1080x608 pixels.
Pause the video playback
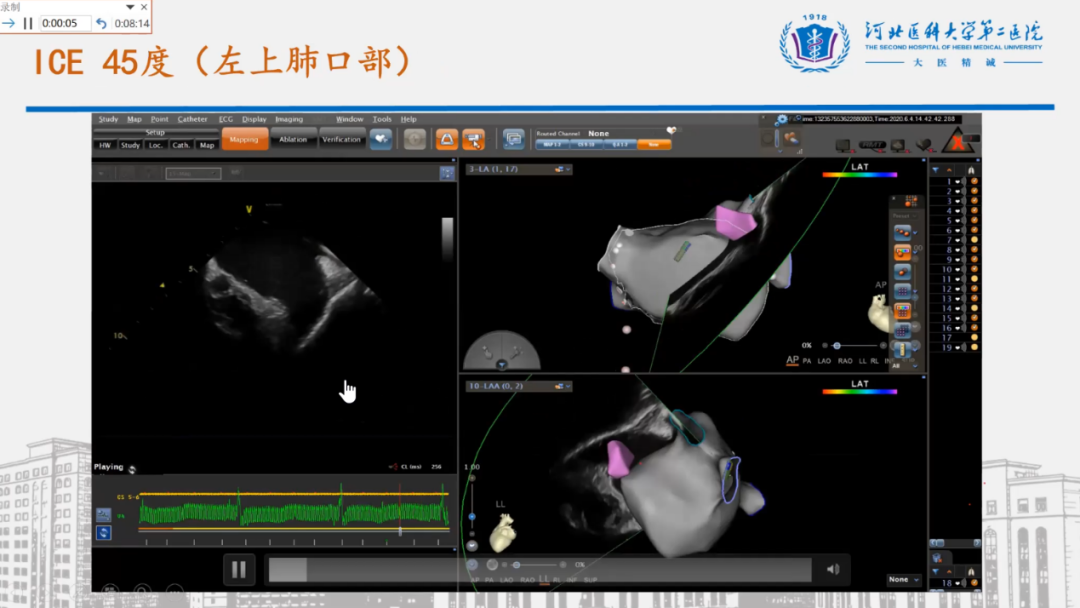238,570
